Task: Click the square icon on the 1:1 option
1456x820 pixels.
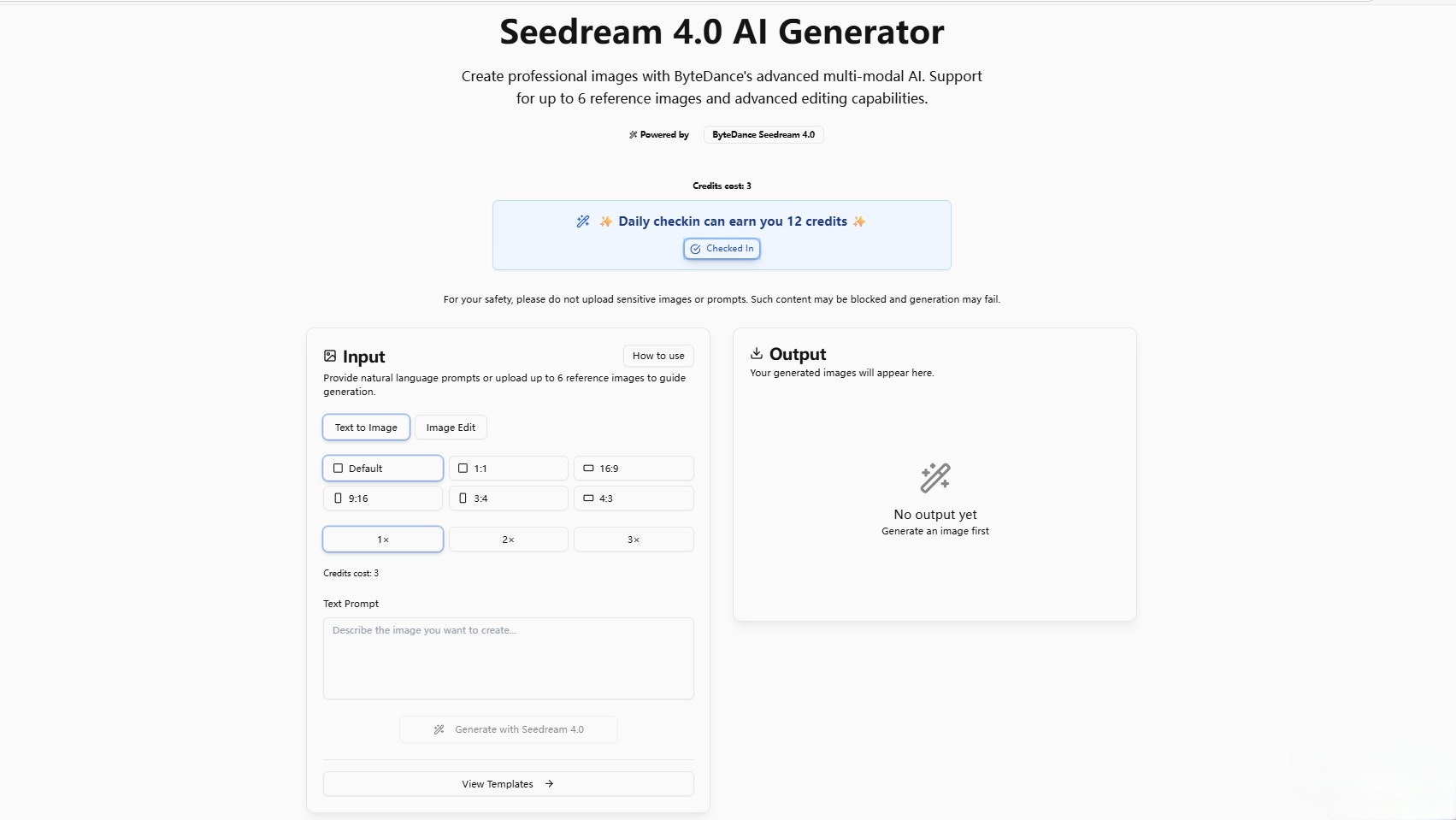Action: tap(463, 468)
